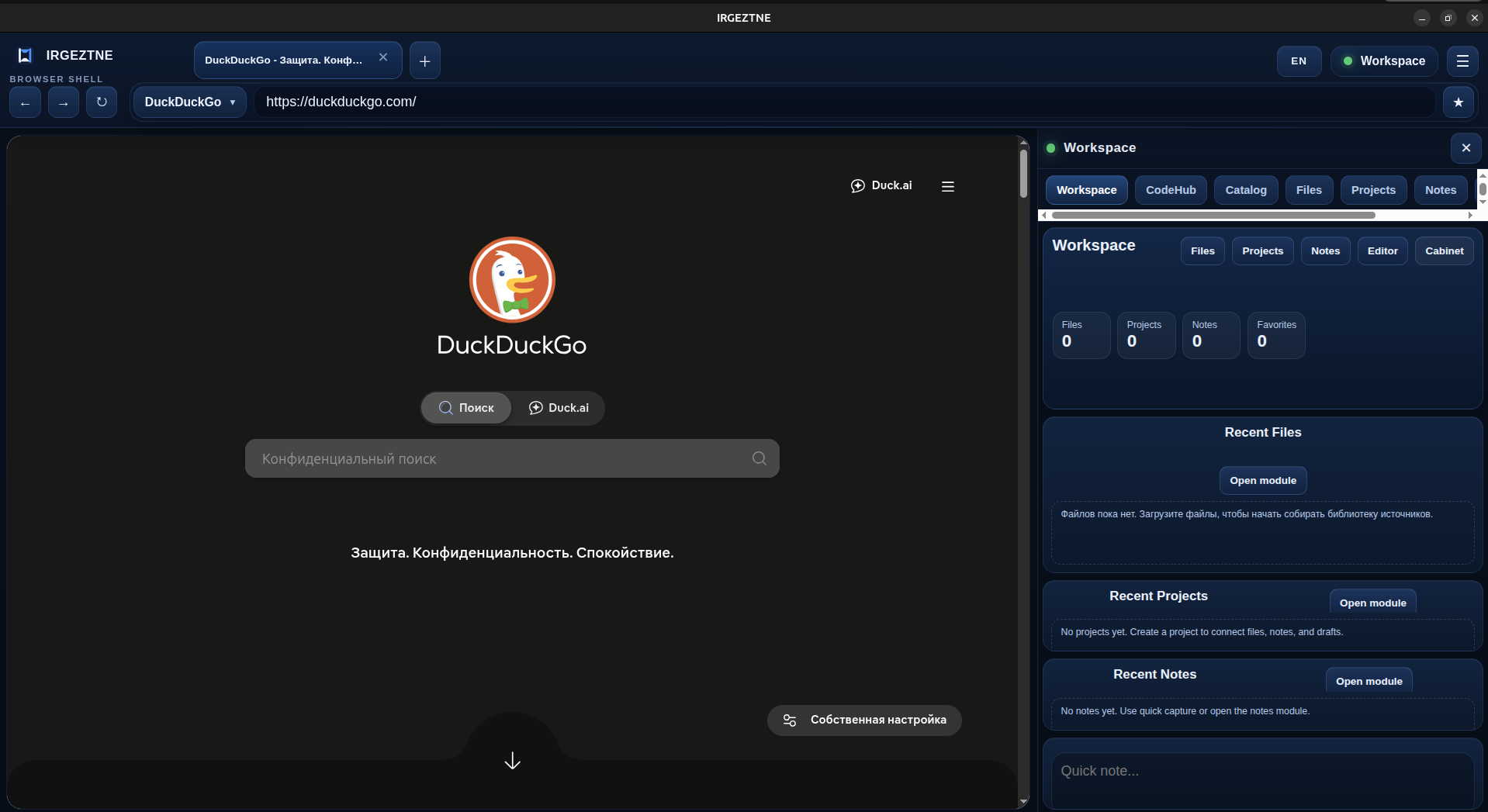The image size is (1488, 812).
Task: Open the Cabinet shortcut button
Action: click(x=1444, y=251)
